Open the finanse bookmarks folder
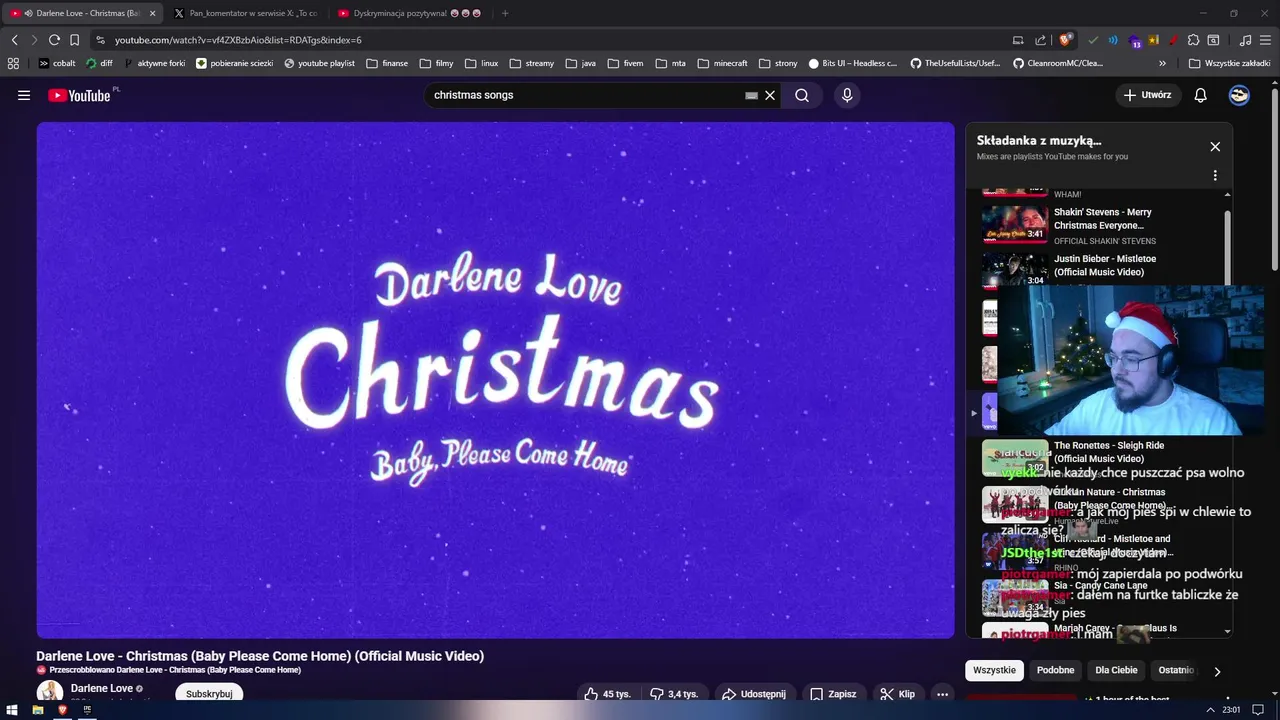This screenshot has height=720, width=1280. pos(387,63)
